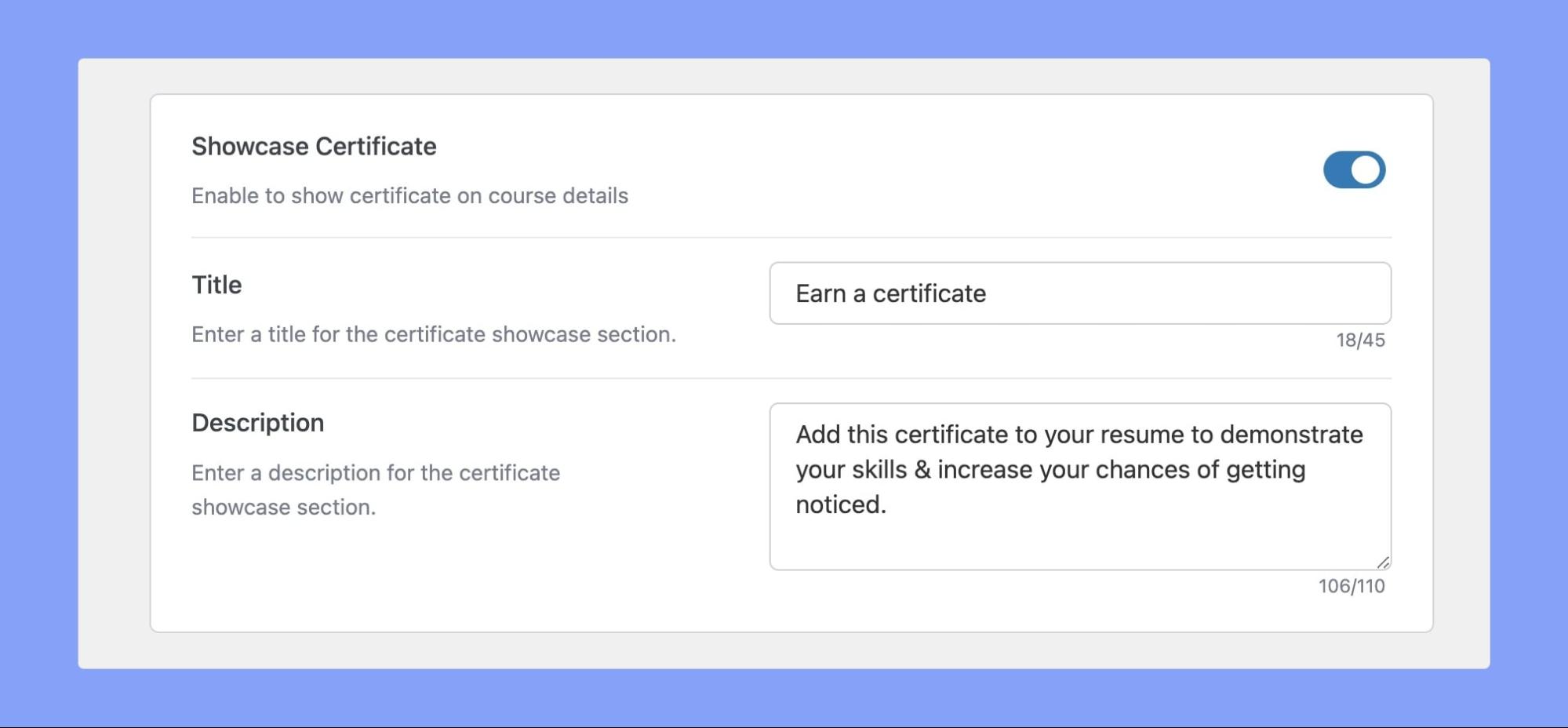The height and width of the screenshot is (728, 1568).
Task: Click the 18/45 character counter
Action: [x=1360, y=340]
